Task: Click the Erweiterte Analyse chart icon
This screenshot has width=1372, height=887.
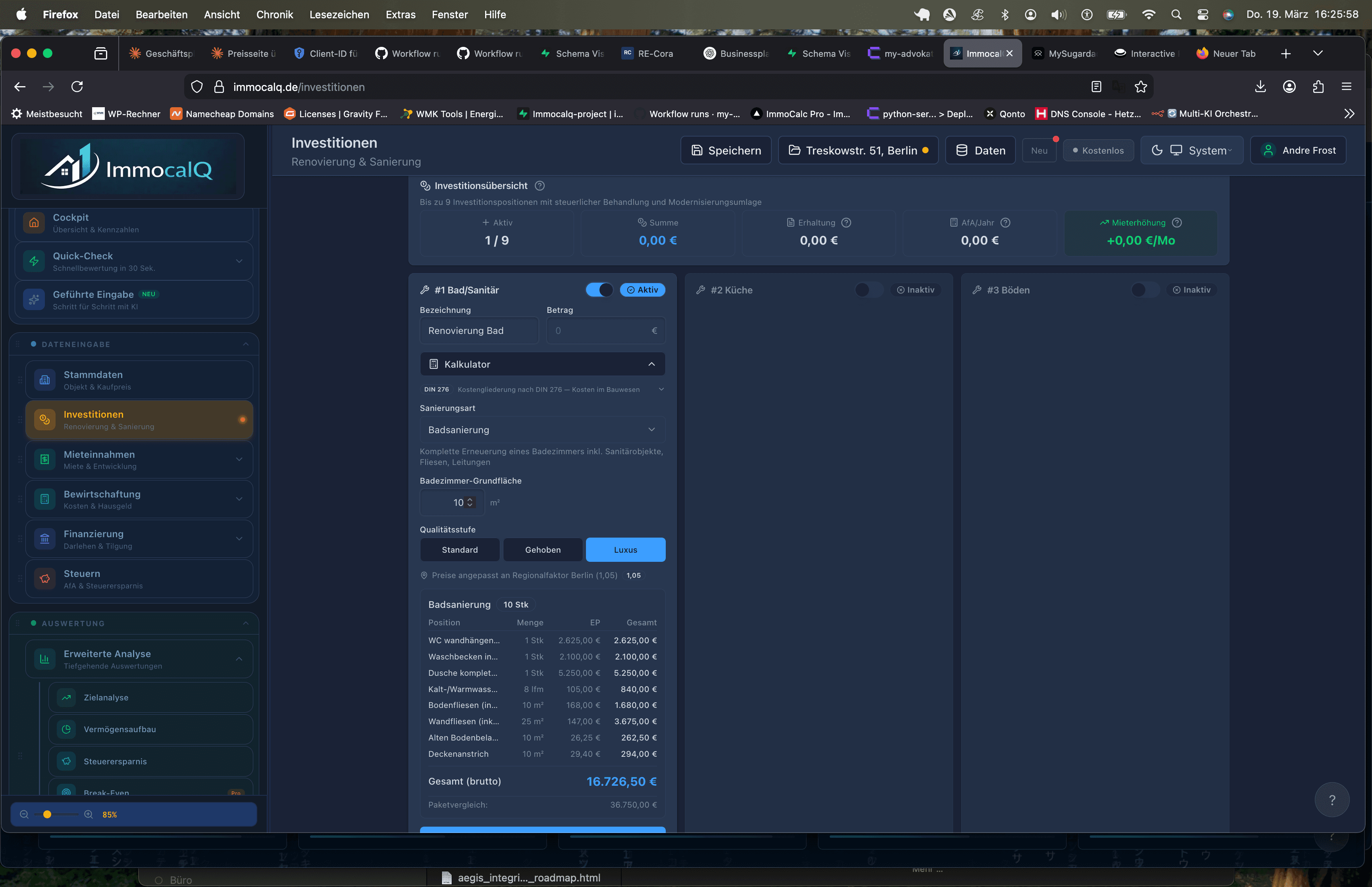Action: click(x=45, y=659)
